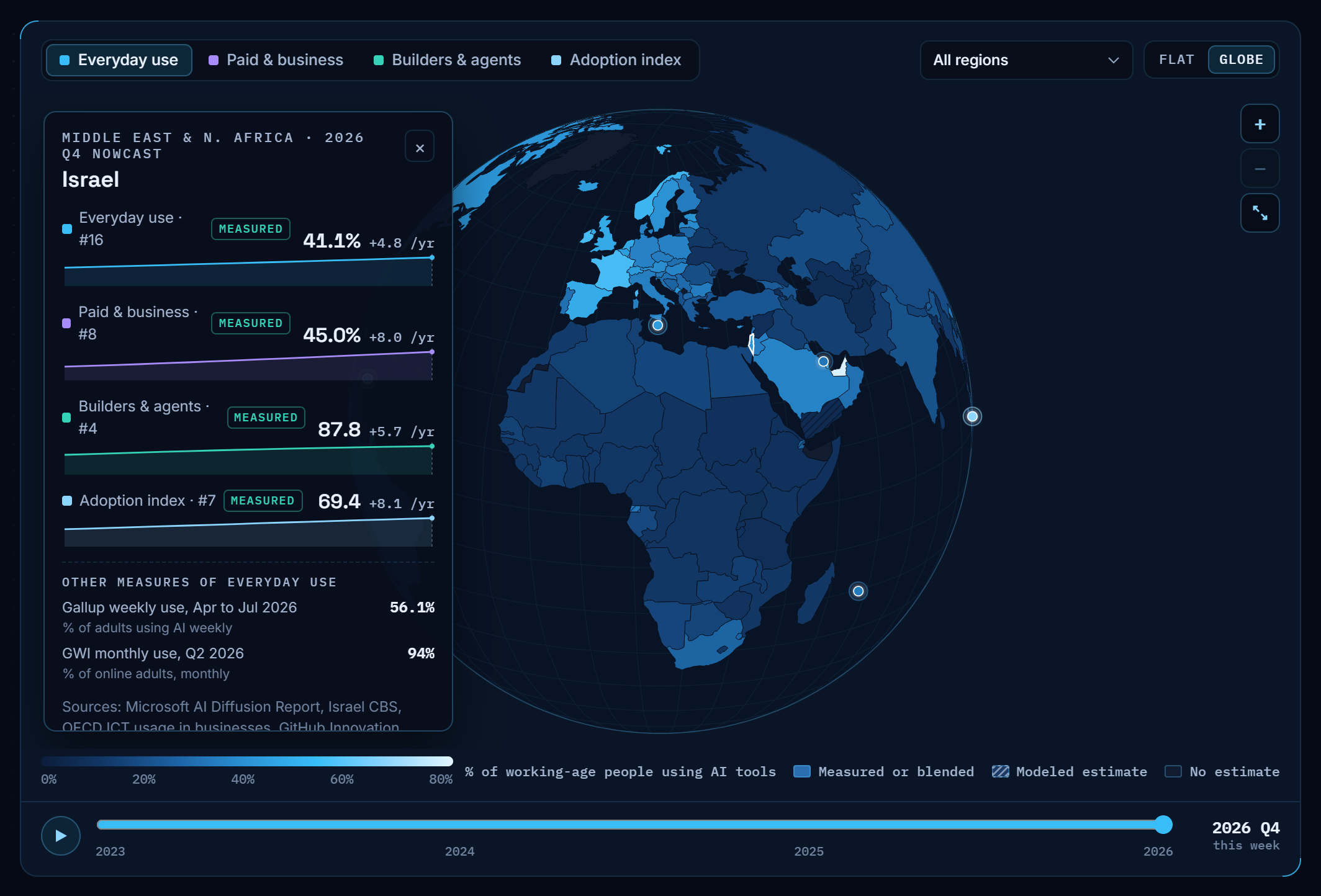Switch to Paid & business tab

276,60
